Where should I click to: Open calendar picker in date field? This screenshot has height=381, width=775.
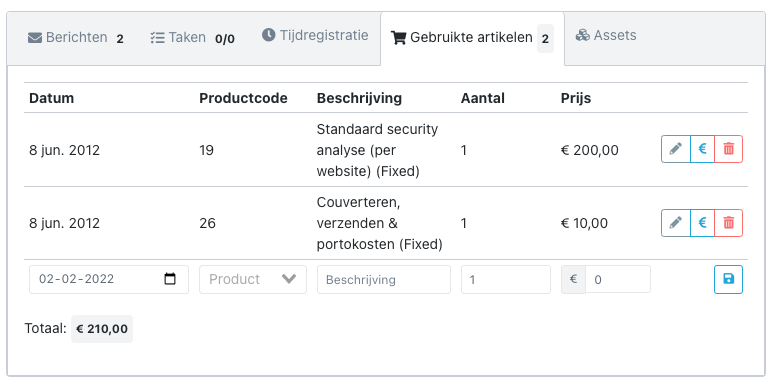click(170, 279)
